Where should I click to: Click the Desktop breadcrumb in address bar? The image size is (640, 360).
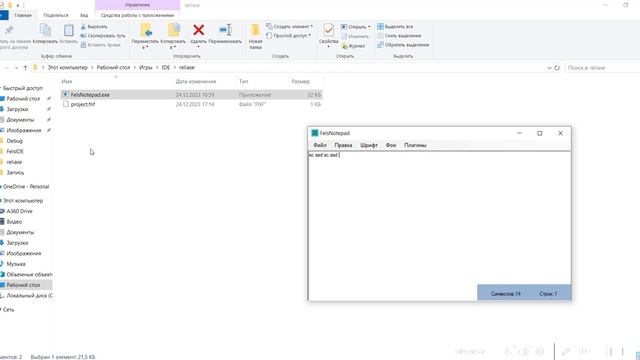click(113, 67)
